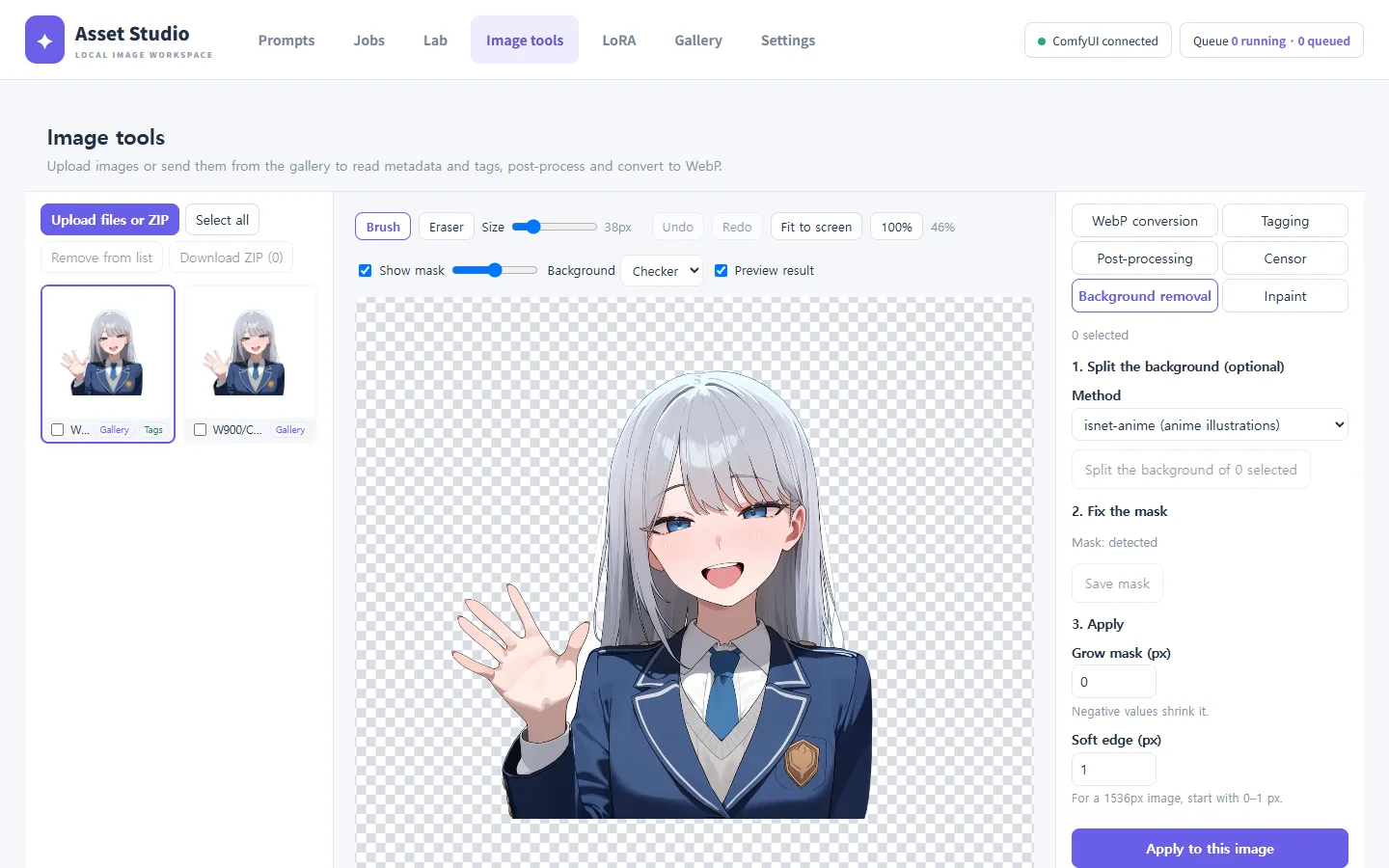Adjust the Show mask opacity slider
The image size is (1389, 868).
click(x=495, y=270)
